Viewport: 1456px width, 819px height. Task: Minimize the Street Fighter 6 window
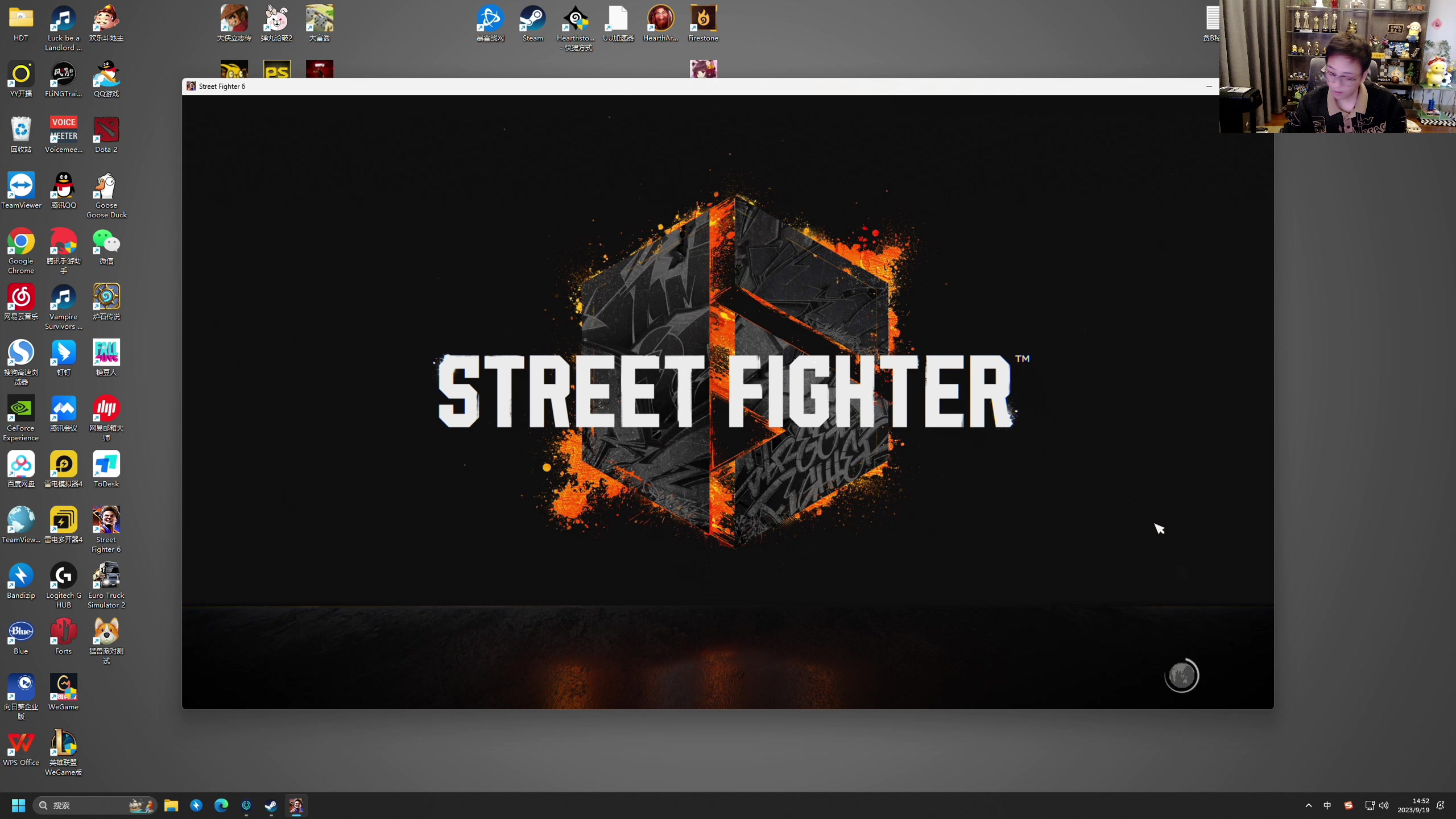pos(1209,86)
